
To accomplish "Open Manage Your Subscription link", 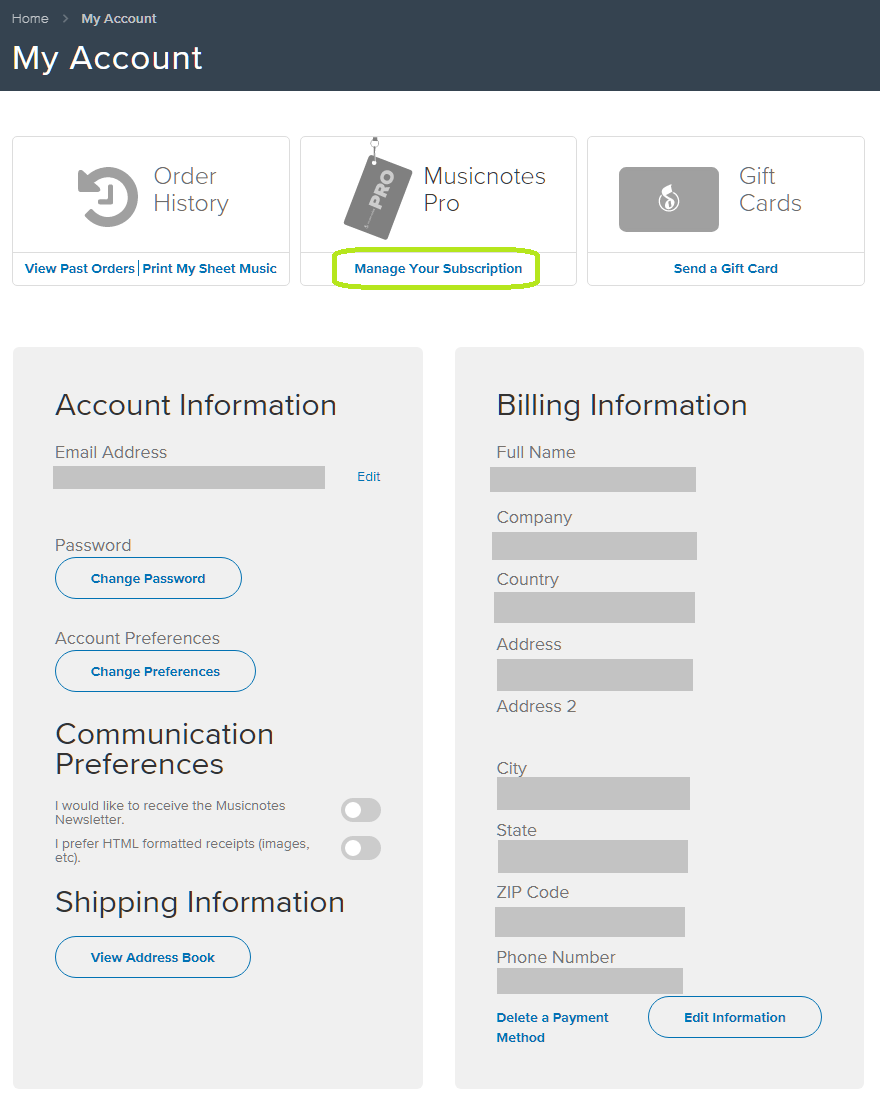I will (438, 268).
